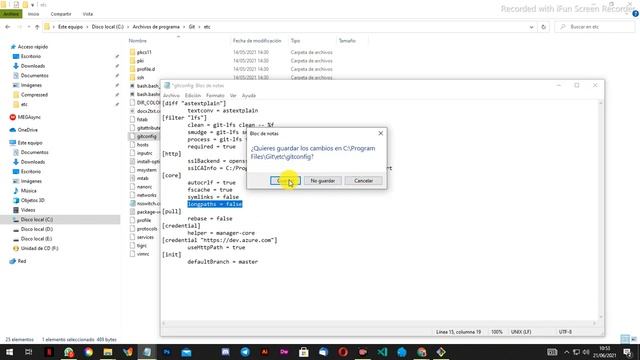This screenshot has height=360, width=640.
Task: Sort files by Nombre column
Action: (x=138, y=41)
